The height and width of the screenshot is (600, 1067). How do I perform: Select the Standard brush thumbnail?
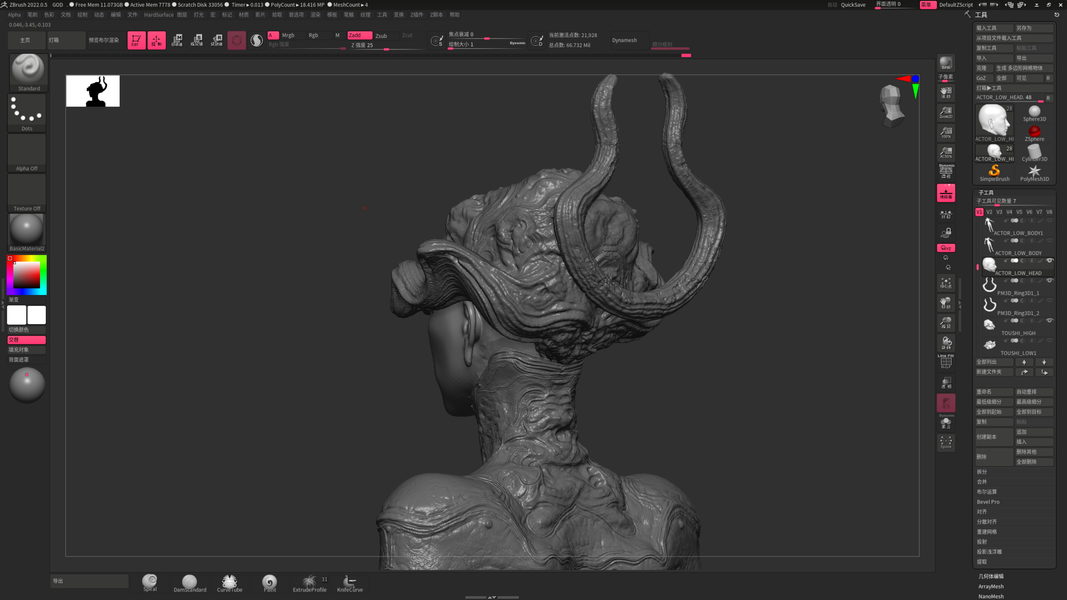pos(28,72)
